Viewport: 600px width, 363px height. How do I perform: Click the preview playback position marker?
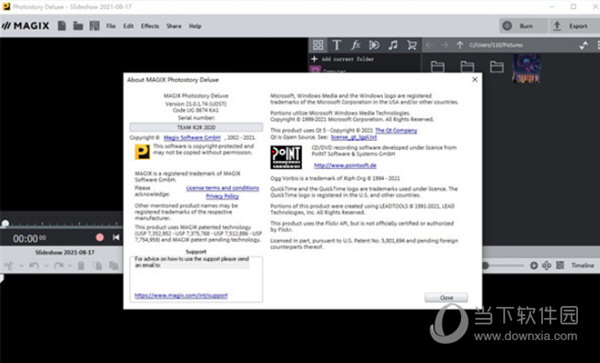5,223
